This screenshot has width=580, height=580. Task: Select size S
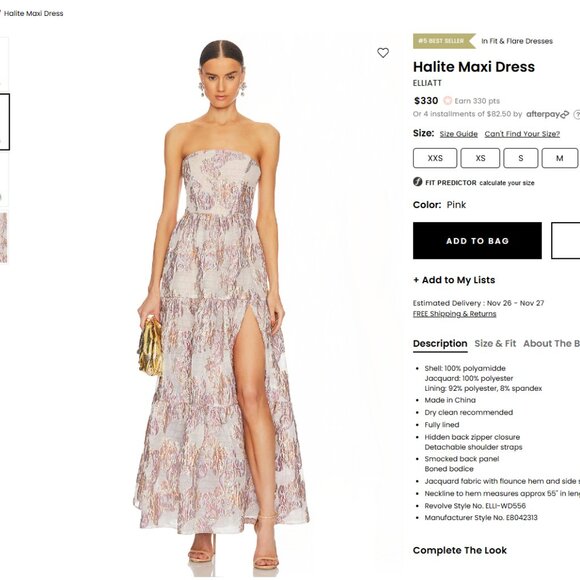point(520,158)
